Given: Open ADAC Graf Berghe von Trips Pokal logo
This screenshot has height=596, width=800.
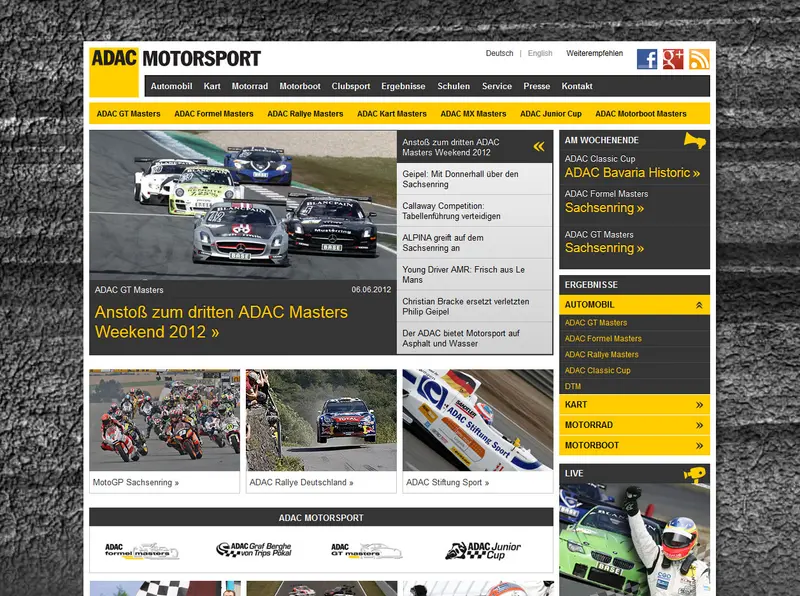Looking at the screenshot, I should (254, 550).
